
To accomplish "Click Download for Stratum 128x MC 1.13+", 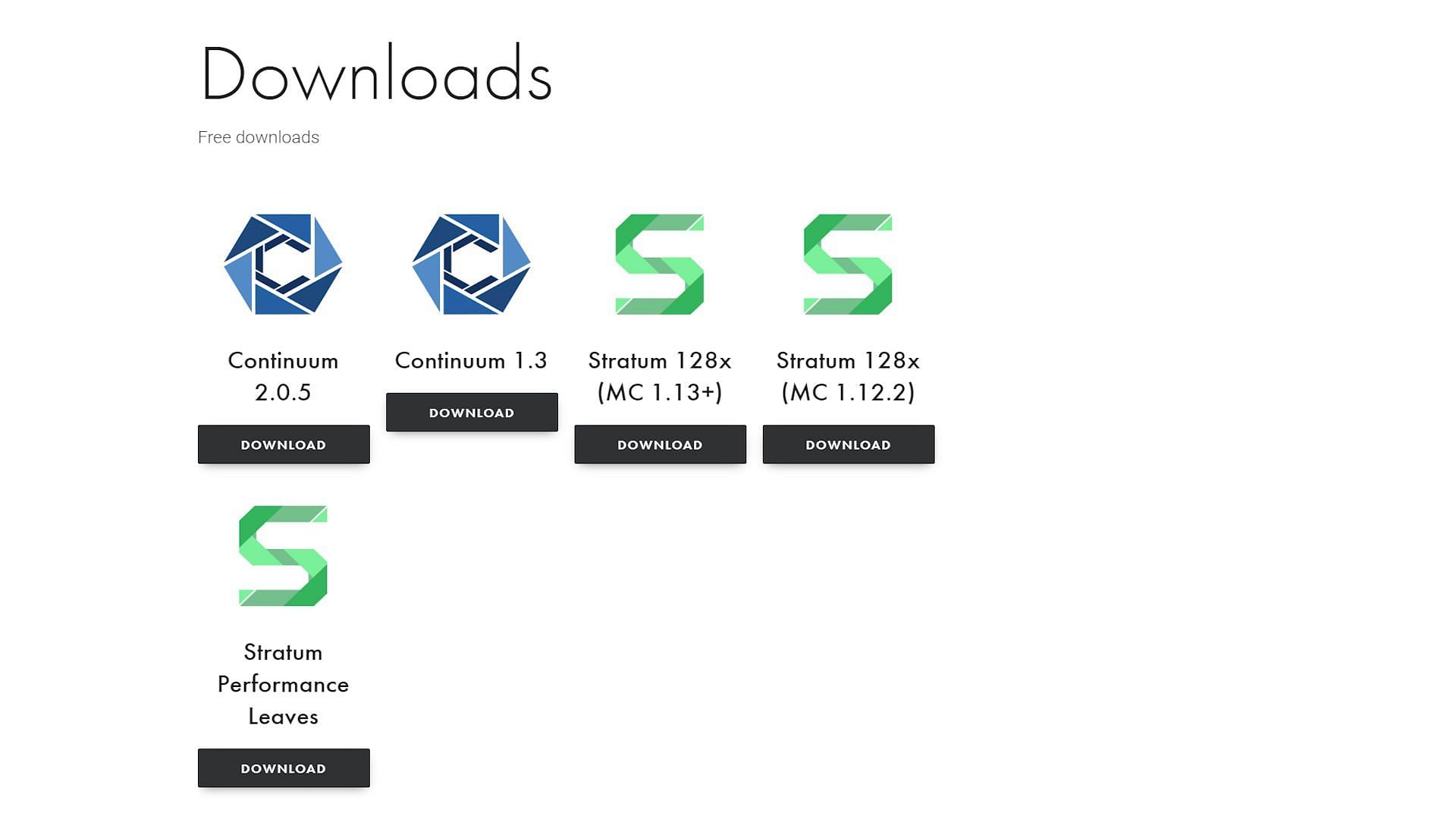I will (660, 444).
